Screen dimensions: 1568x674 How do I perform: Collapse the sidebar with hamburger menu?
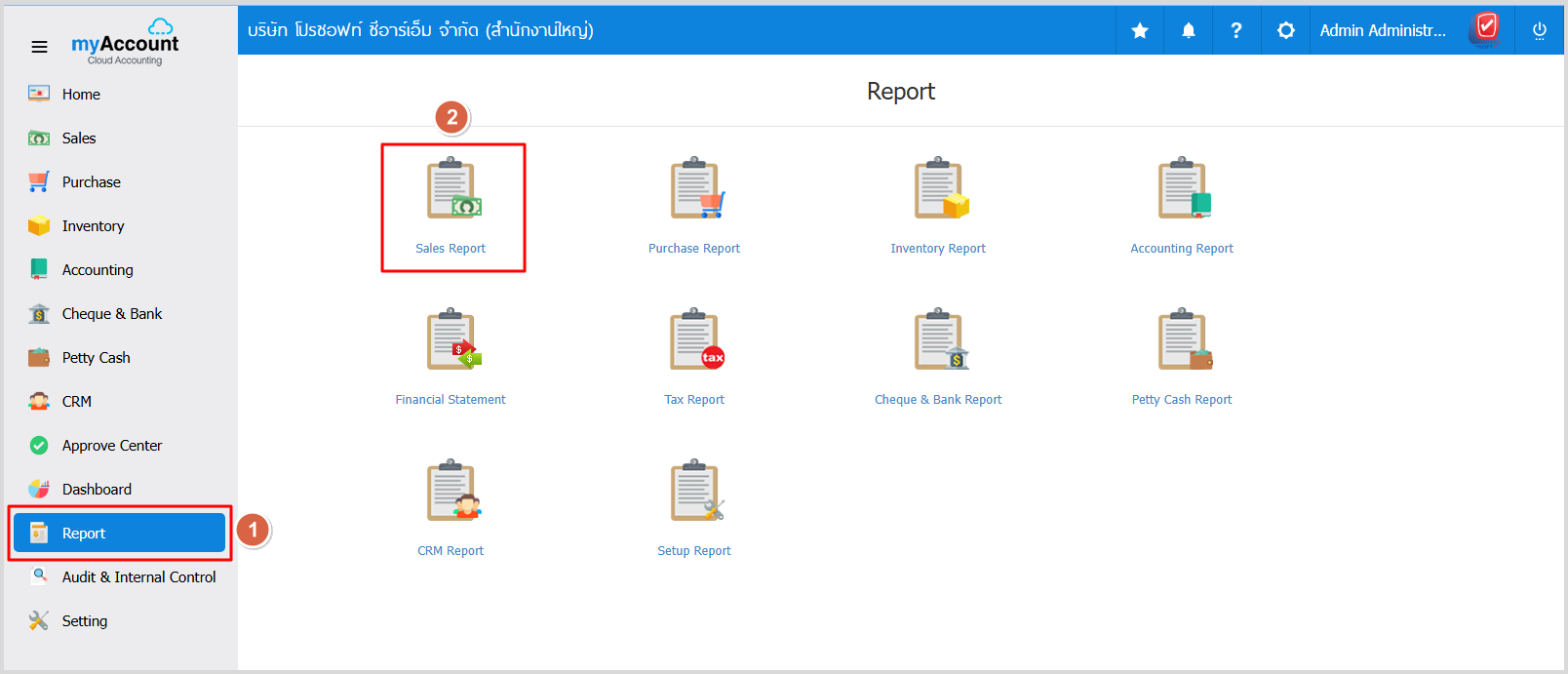[x=39, y=47]
